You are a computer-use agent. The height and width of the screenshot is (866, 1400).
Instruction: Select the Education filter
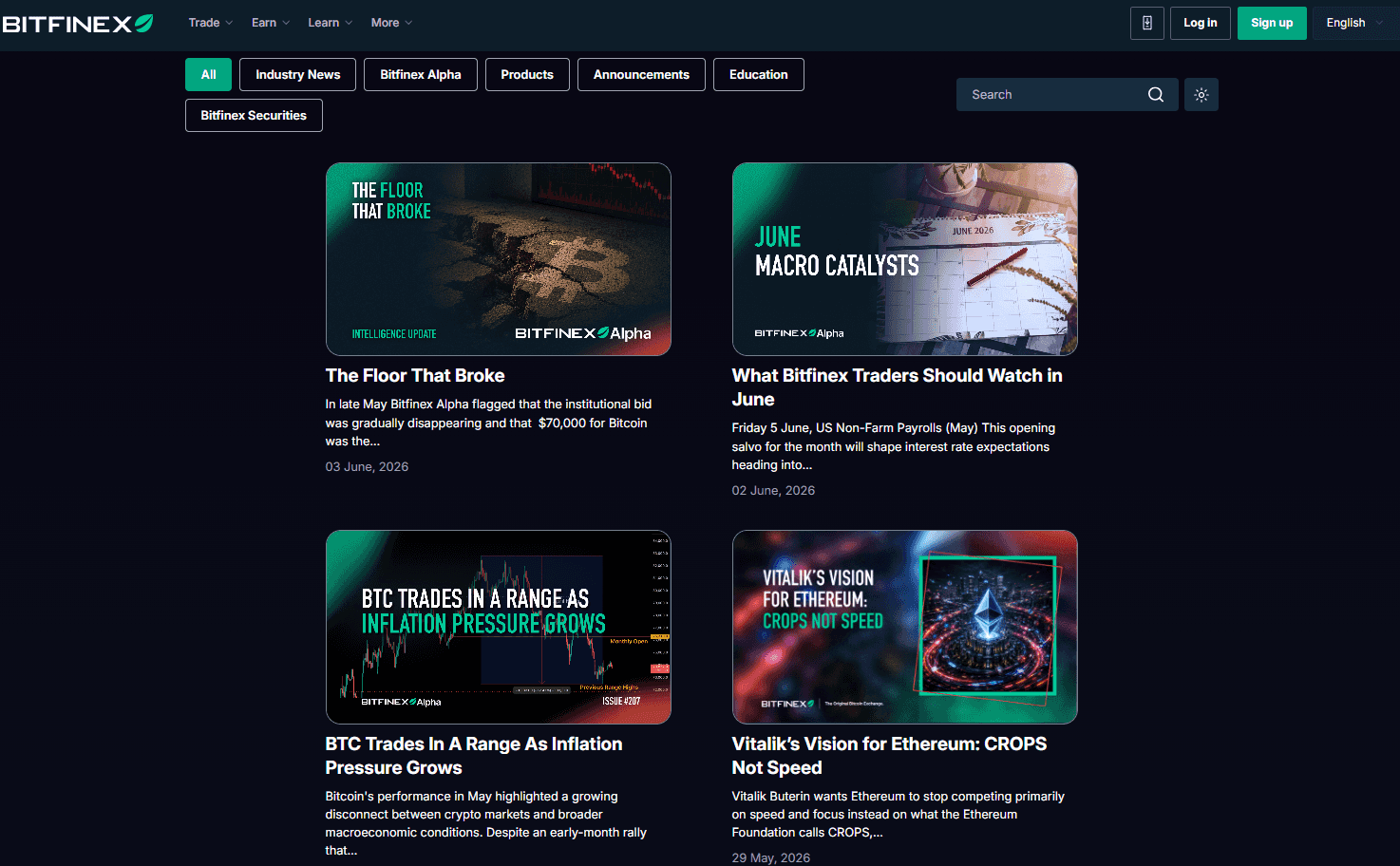[759, 75]
